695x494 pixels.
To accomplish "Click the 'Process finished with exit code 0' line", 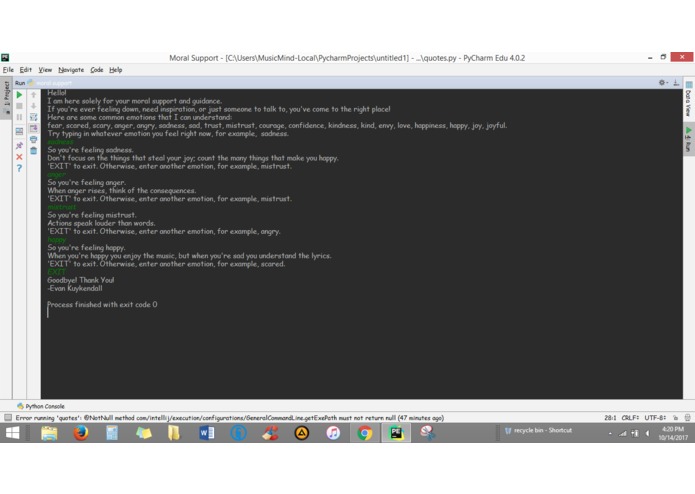I will click(x=102, y=304).
